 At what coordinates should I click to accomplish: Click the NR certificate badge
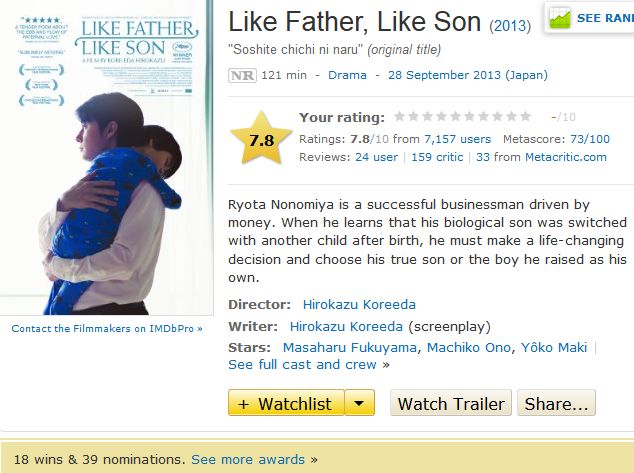pyautogui.click(x=241, y=75)
